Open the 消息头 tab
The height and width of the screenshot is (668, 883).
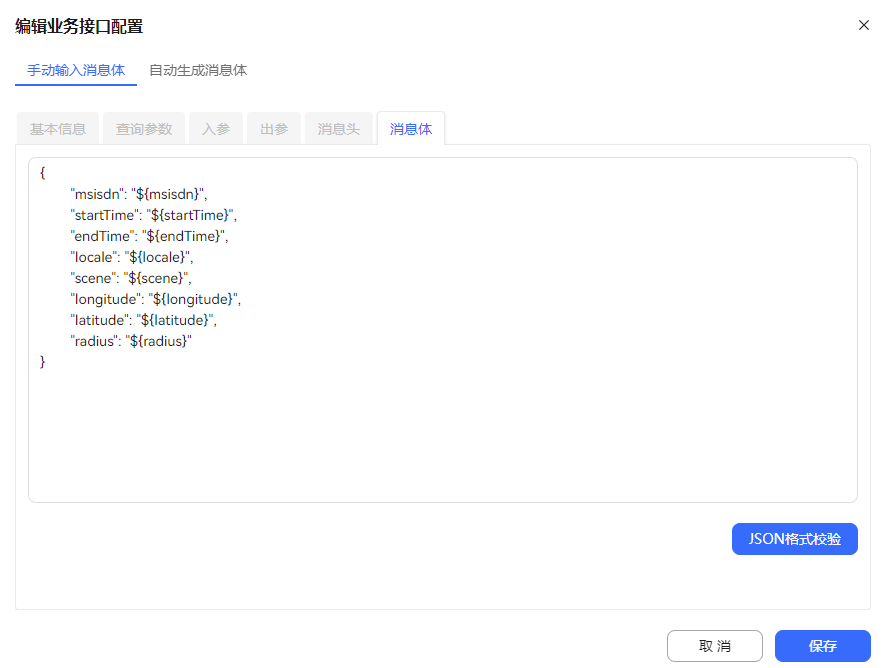[x=338, y=129]
